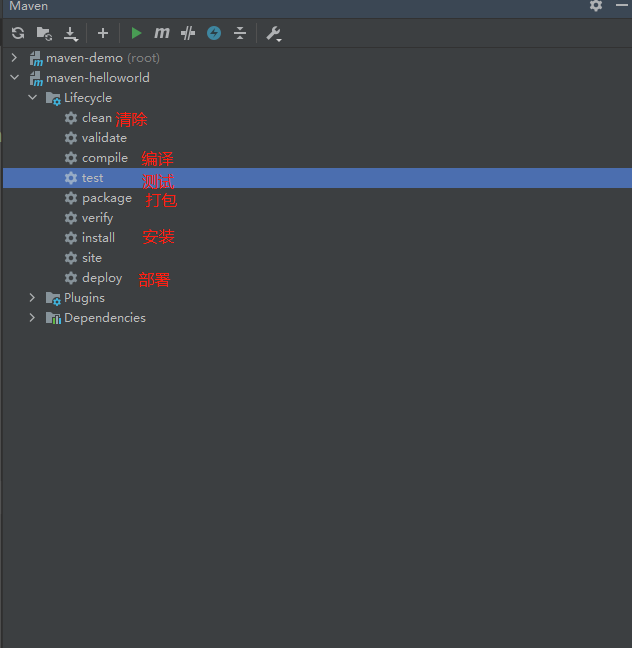The image size is (632, 648).
Task: Hide the Maven tool window
Action: pyautogui.click(x=622, y=5)
